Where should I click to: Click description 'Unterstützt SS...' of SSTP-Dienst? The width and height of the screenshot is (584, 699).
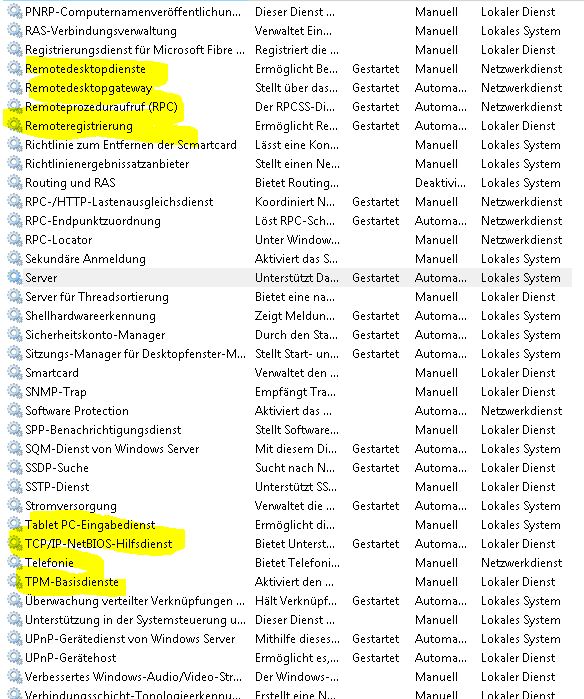(x=296, y=487)
